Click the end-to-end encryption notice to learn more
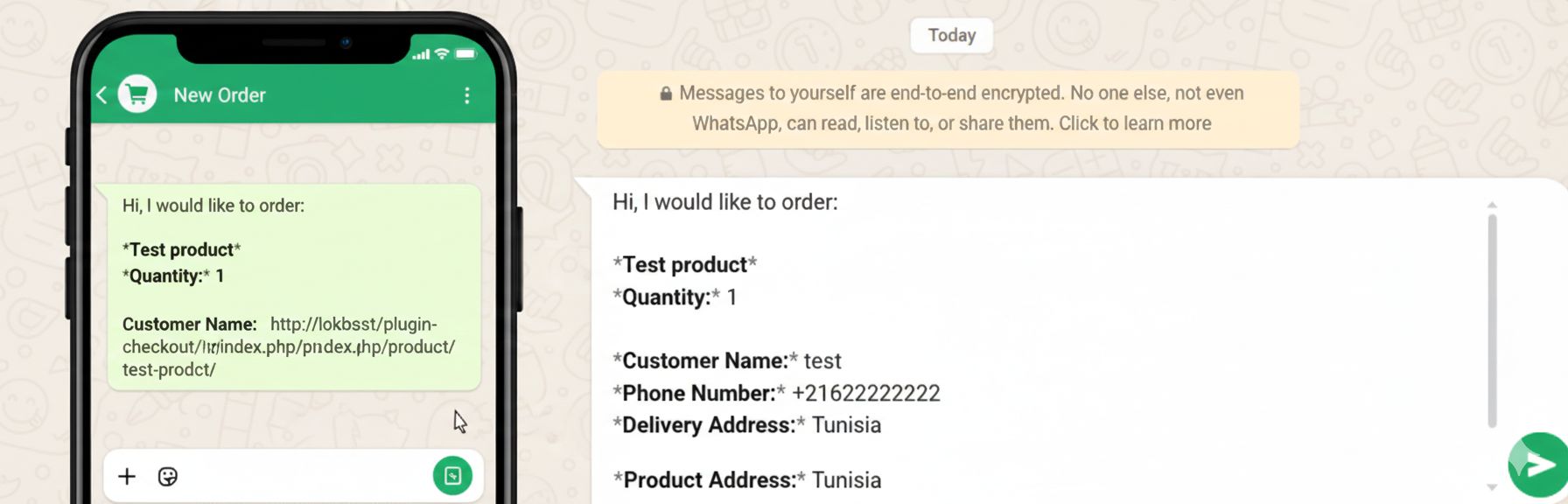 (x=948, y=109)
